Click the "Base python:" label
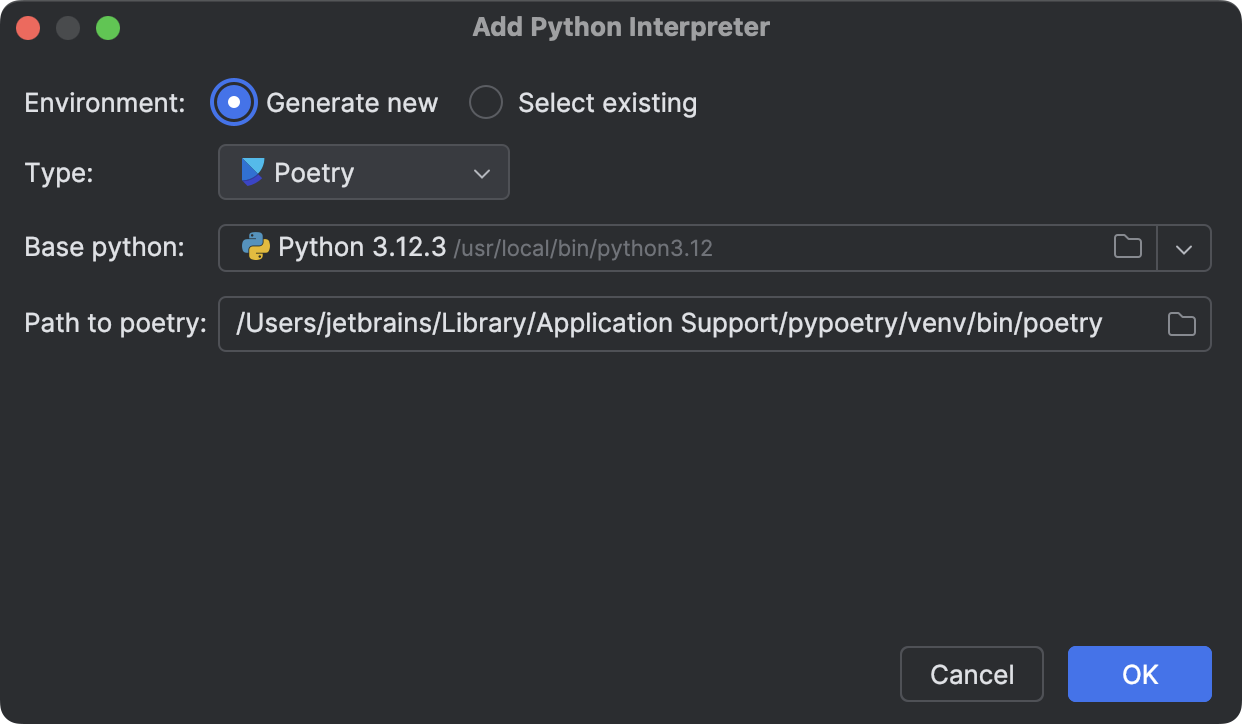 [105, 248]
